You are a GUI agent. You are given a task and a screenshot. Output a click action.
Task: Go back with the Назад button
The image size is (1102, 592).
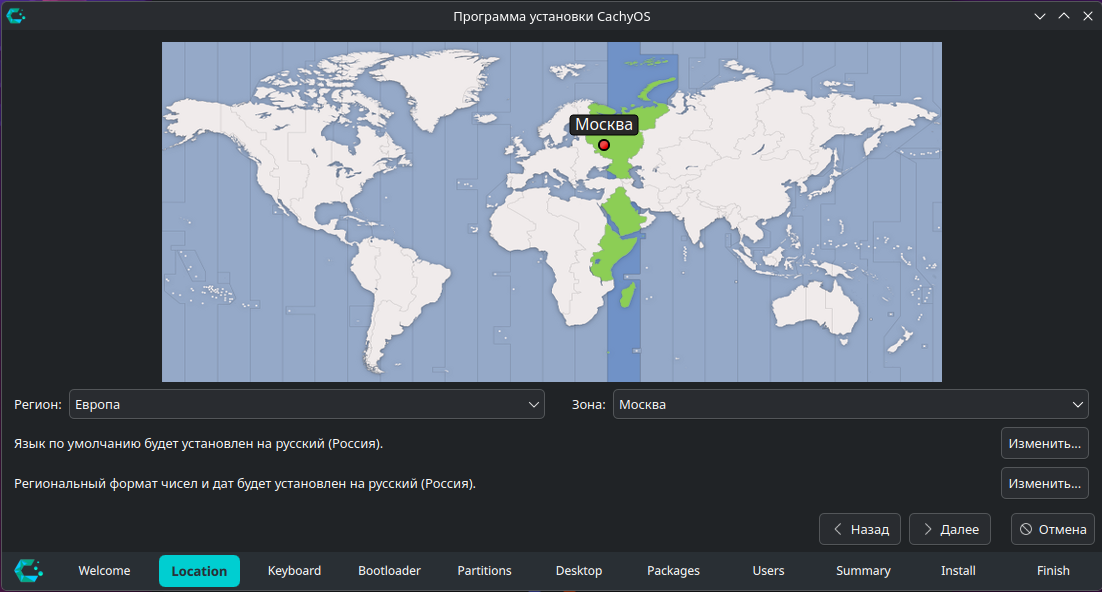860,529
